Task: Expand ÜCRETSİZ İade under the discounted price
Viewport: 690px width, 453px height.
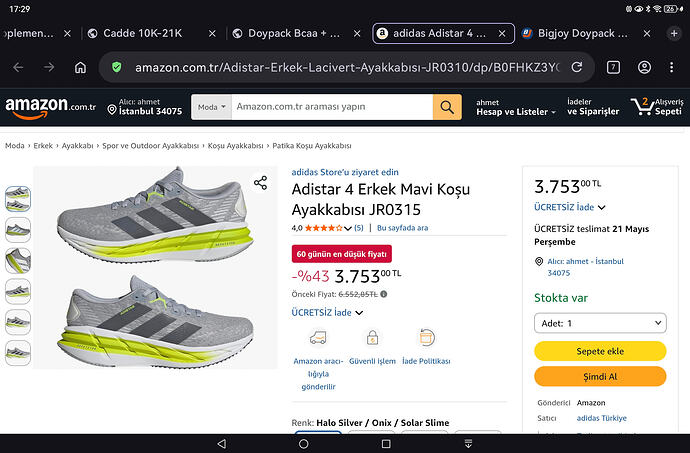Action: [x=327, y=313]
